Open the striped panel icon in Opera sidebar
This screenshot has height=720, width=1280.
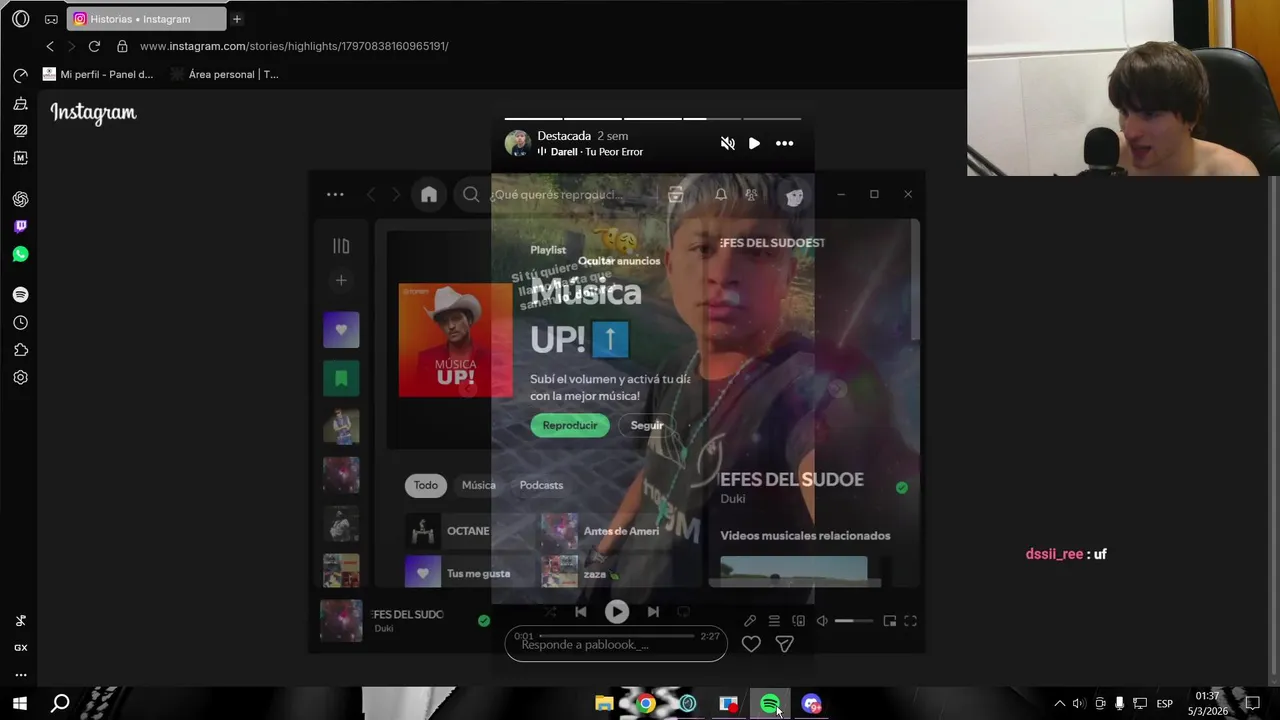(20, 131)
